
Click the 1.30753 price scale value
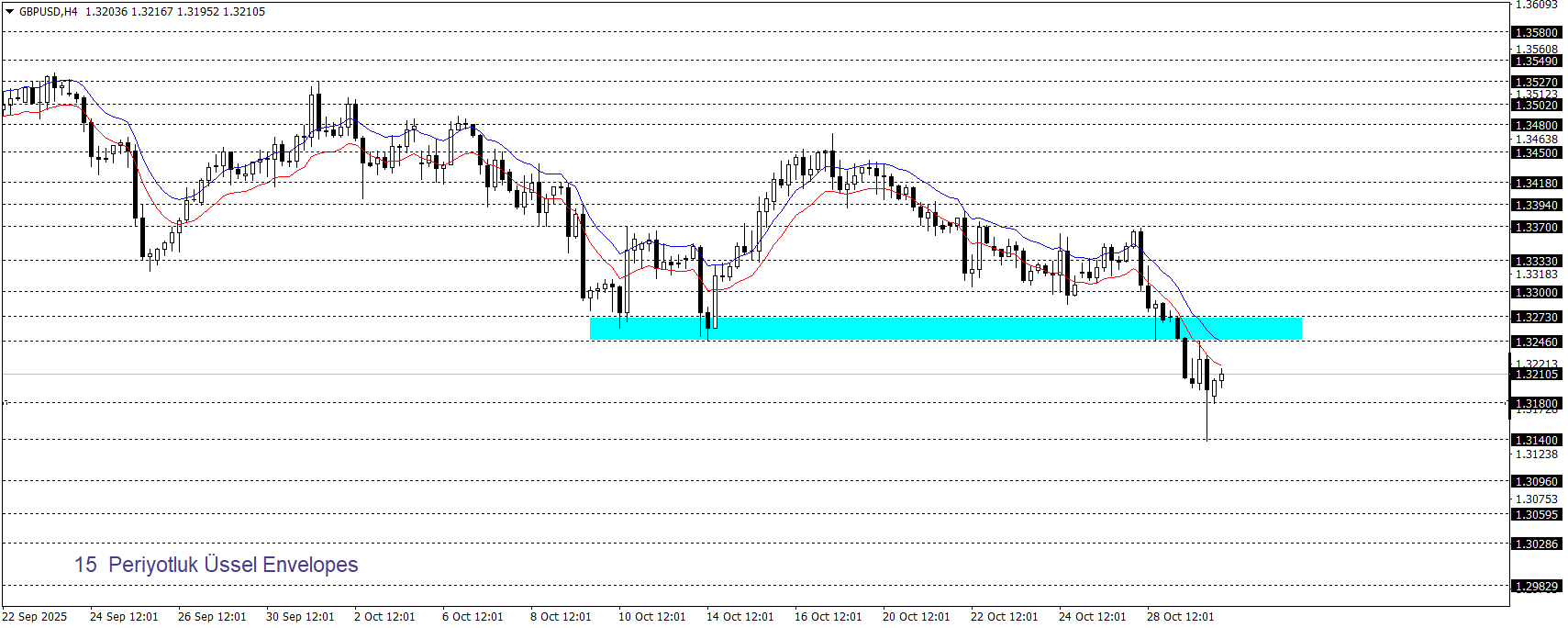pyautogui.click(x=1536, y=499)
